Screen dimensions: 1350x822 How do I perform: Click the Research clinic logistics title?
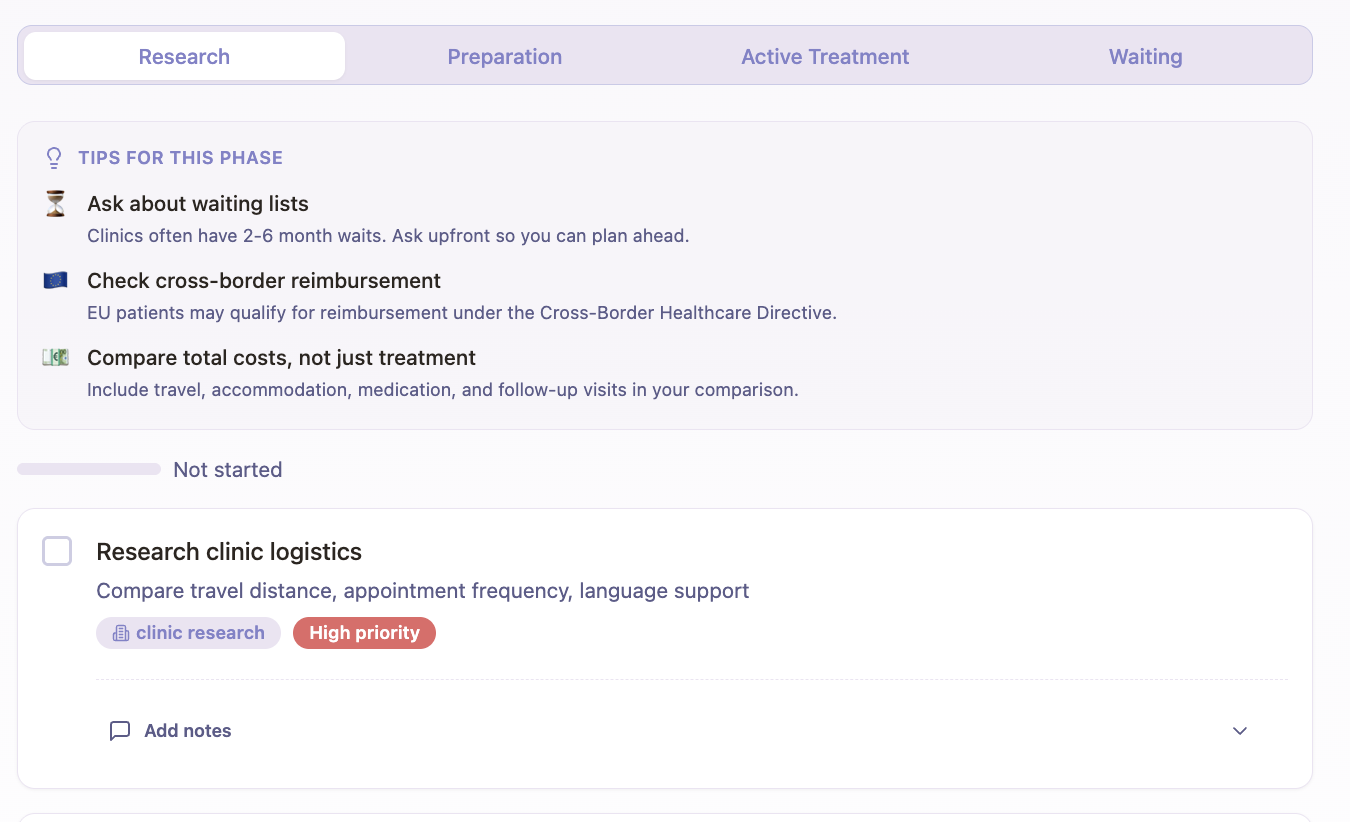coord(229,551)
